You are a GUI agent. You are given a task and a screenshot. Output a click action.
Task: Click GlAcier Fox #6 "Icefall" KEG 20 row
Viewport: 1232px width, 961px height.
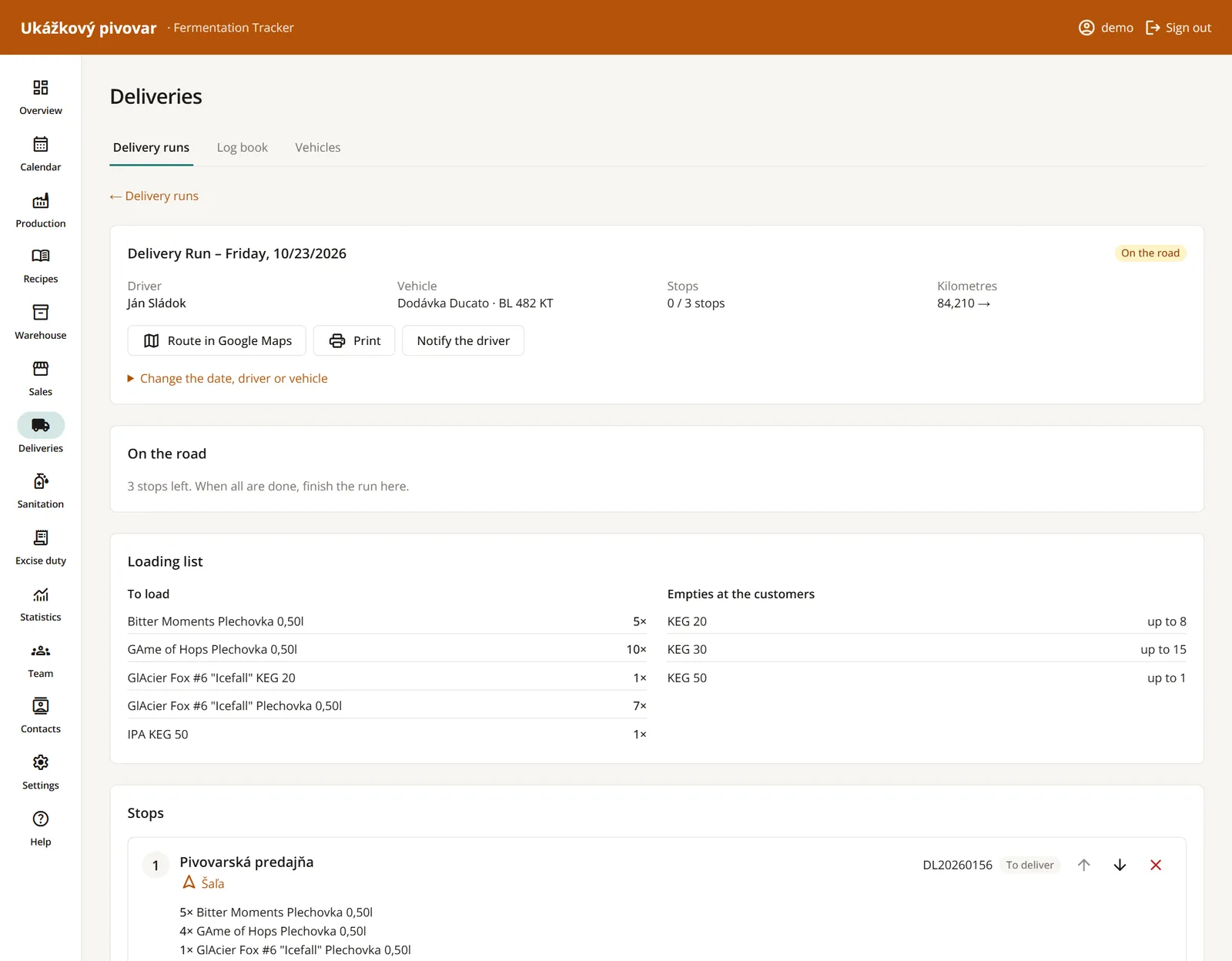387,678
